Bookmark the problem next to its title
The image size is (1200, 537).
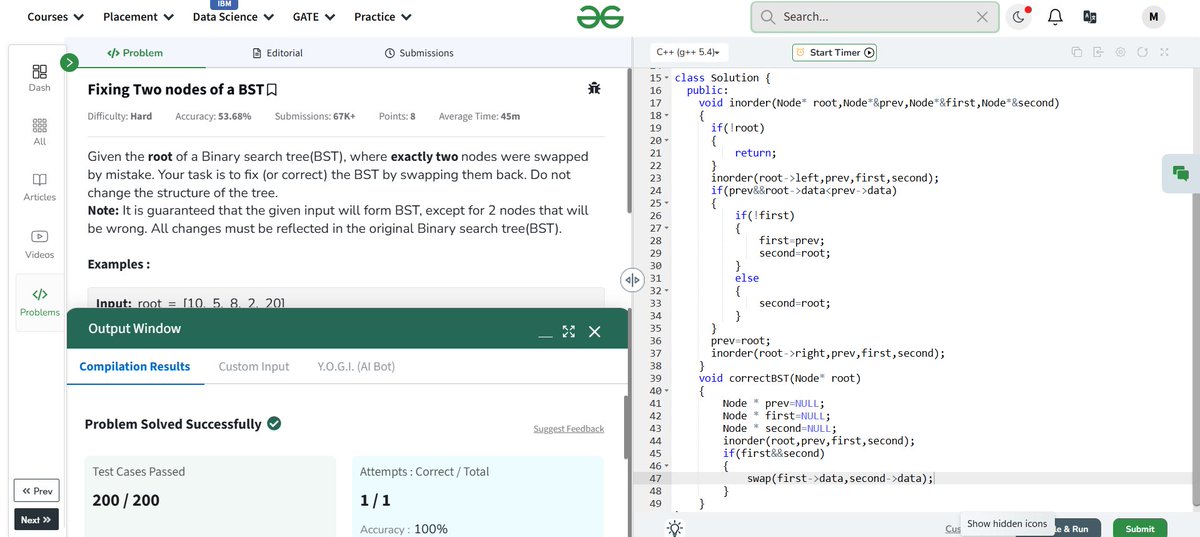click(x=272, y=90)
